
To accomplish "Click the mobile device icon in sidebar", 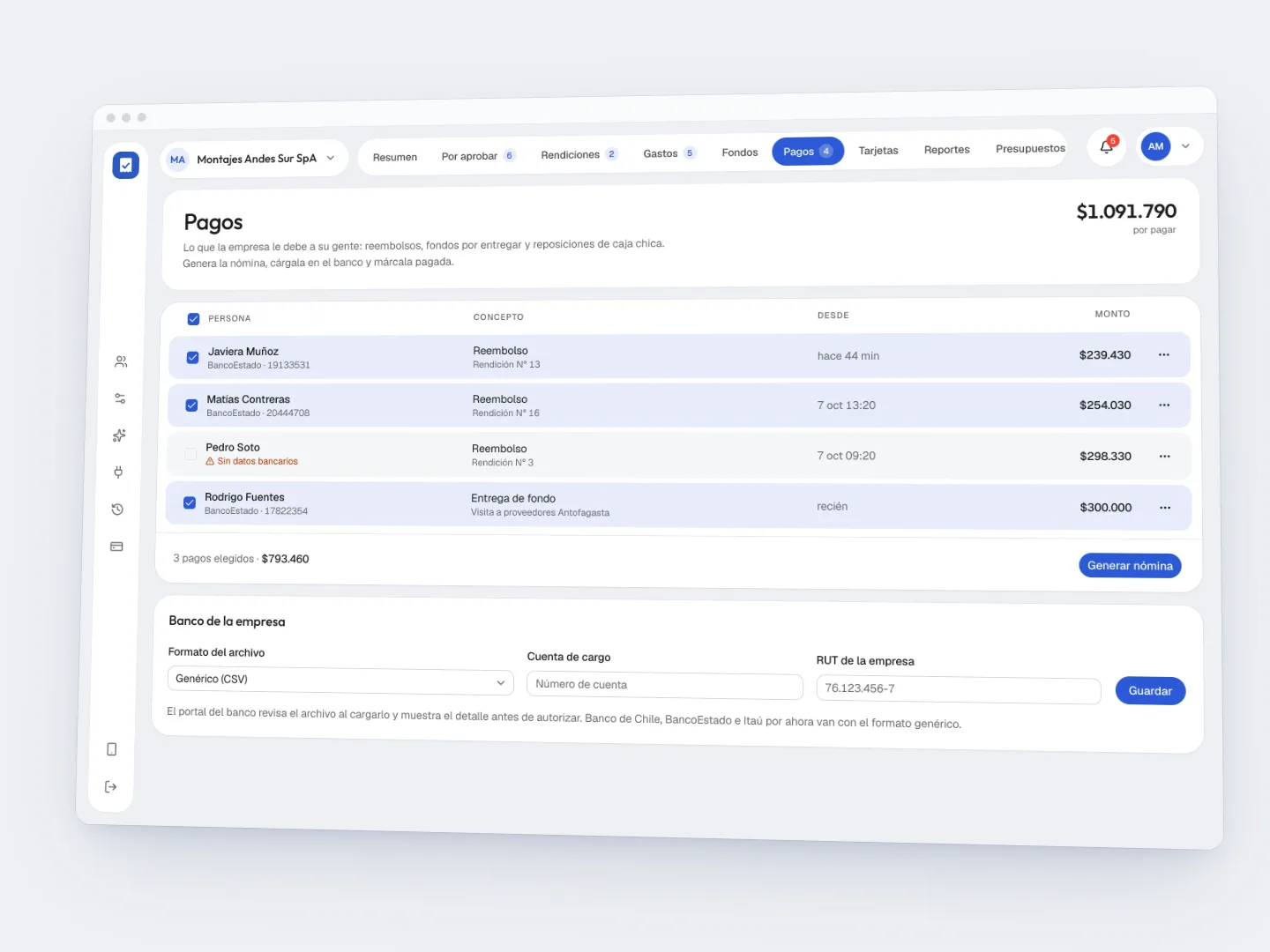I will tap(112, 749).
